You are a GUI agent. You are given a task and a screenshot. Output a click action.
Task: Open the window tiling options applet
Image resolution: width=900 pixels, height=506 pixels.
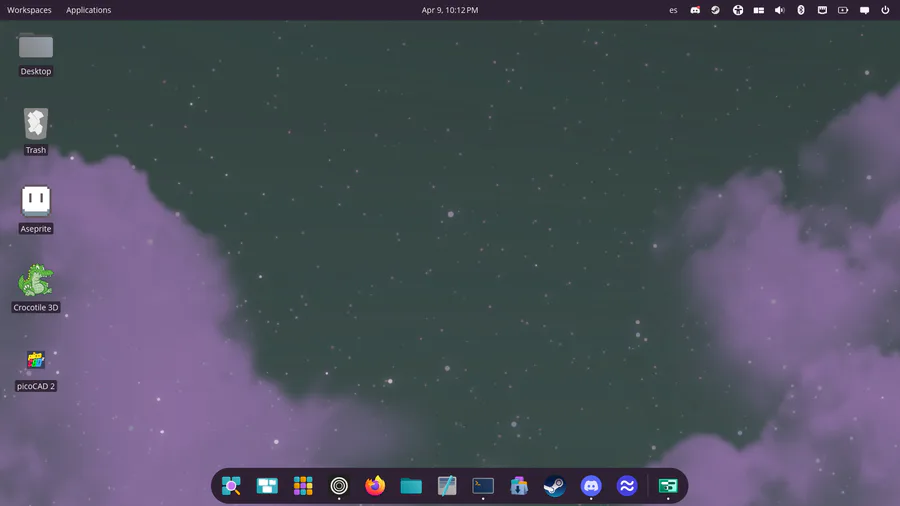759,10
